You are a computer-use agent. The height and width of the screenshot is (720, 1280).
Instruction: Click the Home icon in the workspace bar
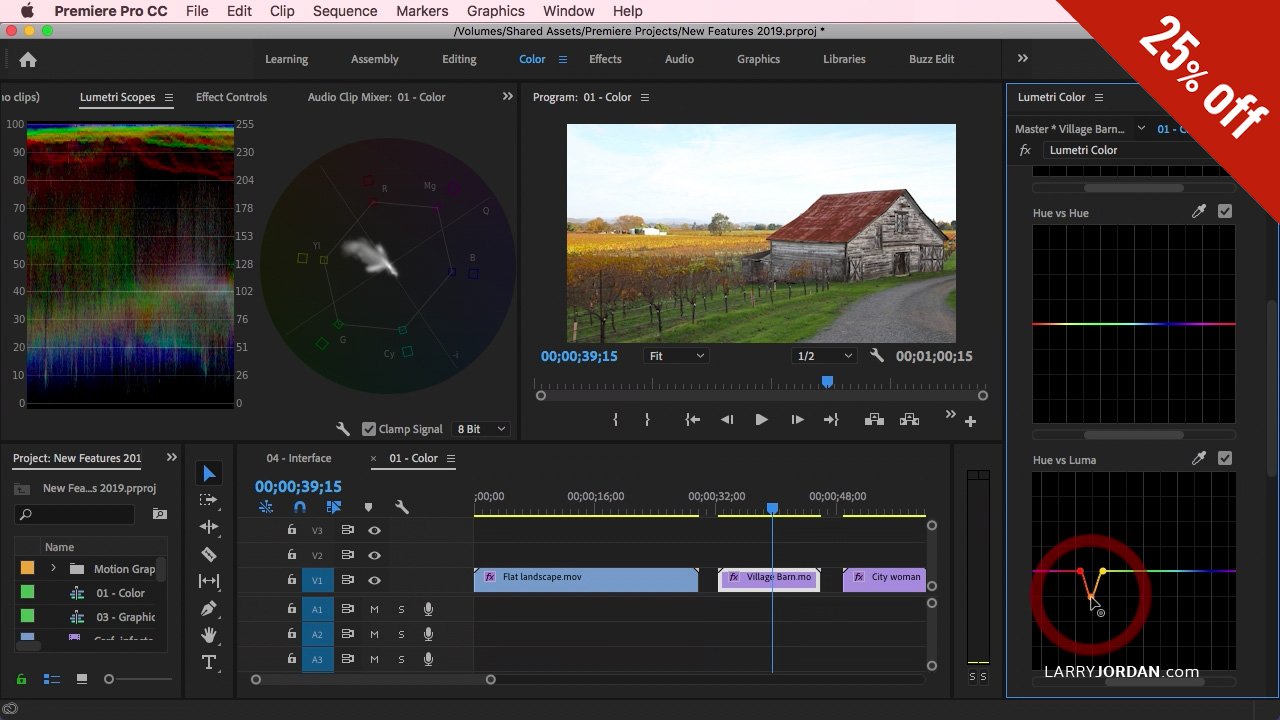pyautogui.click(x=28, y=60)
